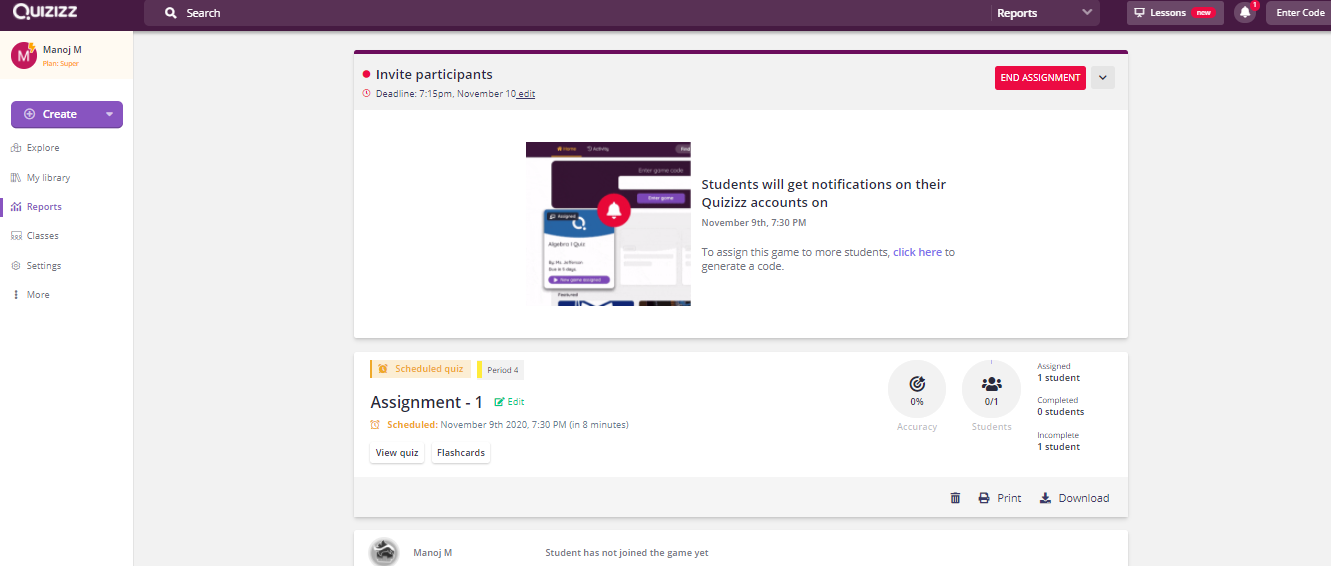Viewport: 1331px width, 566px height.
Task: Click the notification preview thumbnail image
Action: (608, 224)
